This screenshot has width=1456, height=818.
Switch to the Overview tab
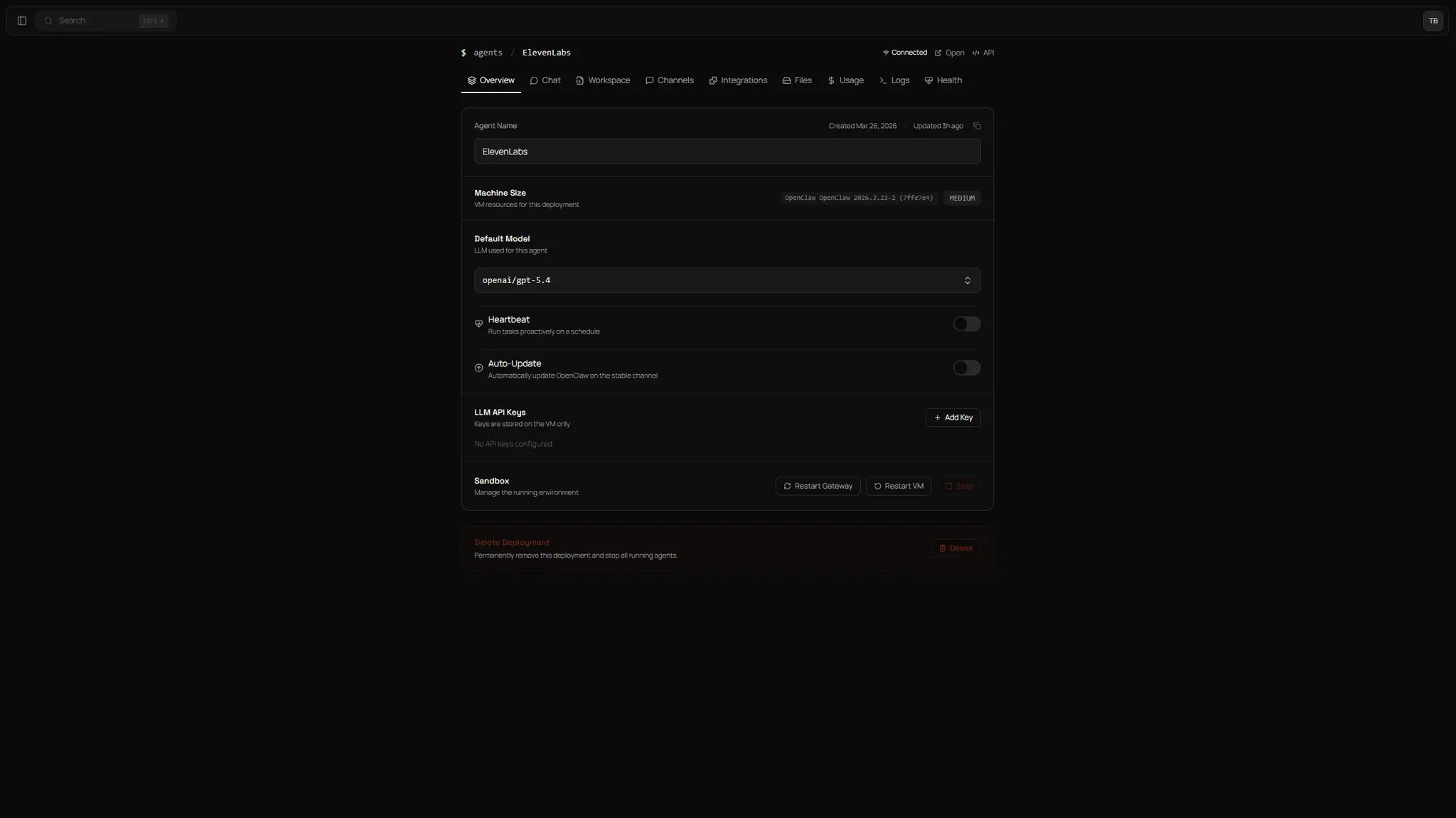pyautogui.click(x=491, y=80)
